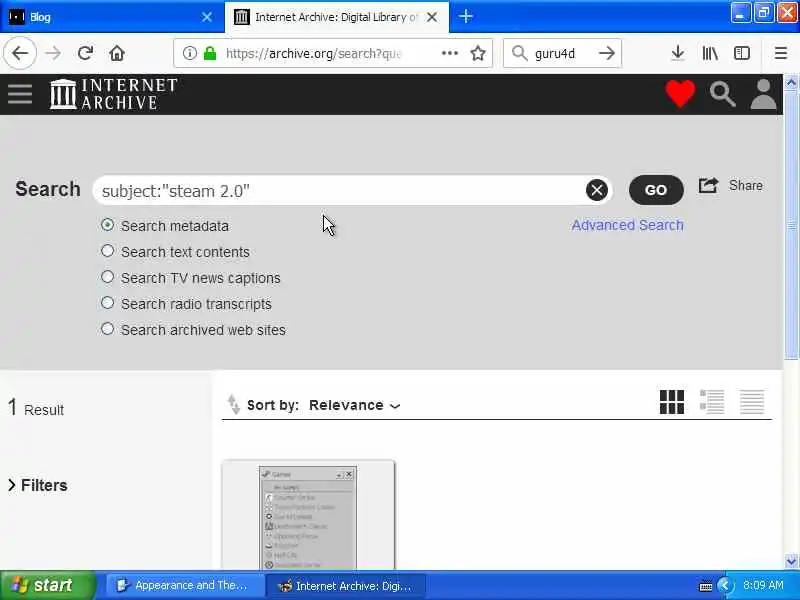This screenshot has height=600, width=800.
Task: Select the Internet Archive browser tab
Action: tap(337, 17)
